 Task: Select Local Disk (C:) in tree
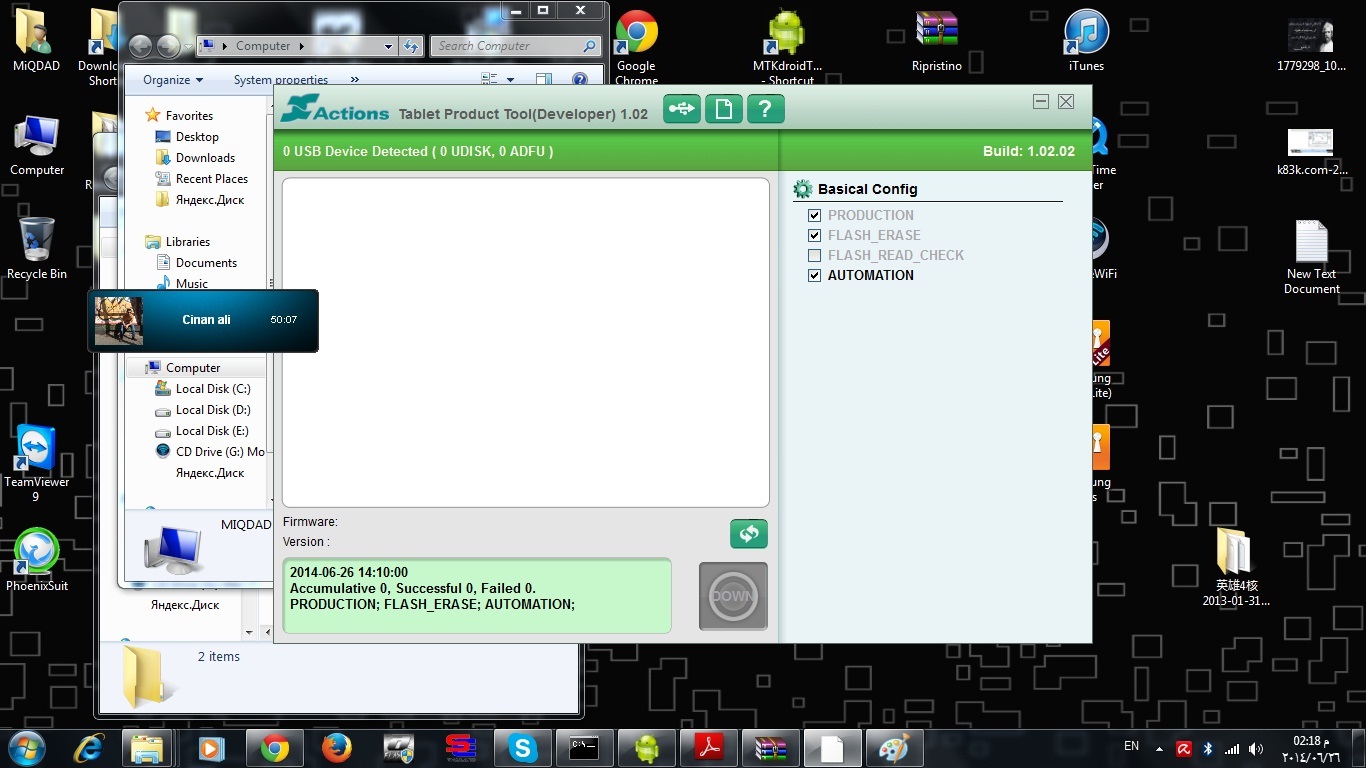(x=203, y=389)
